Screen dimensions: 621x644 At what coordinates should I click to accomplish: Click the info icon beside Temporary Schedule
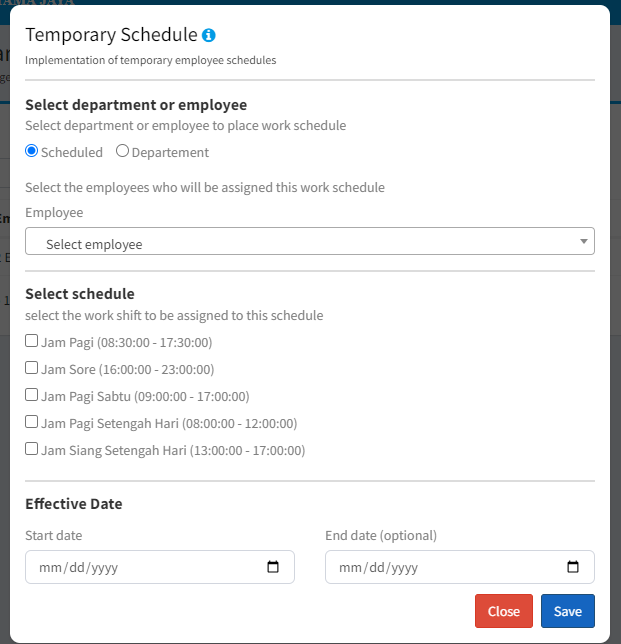pos(209,35)
